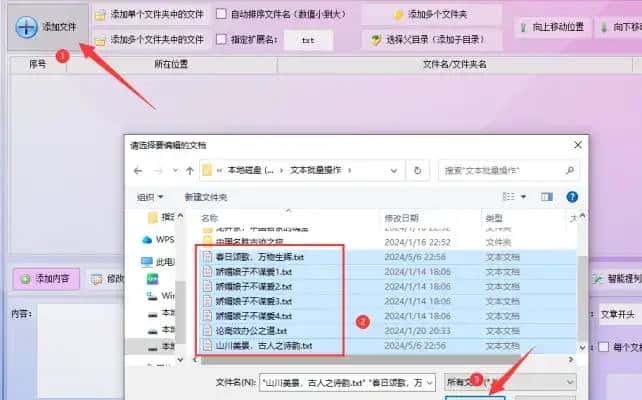
Task: Click the 类型 column header
Action: [x=494, y=219]
